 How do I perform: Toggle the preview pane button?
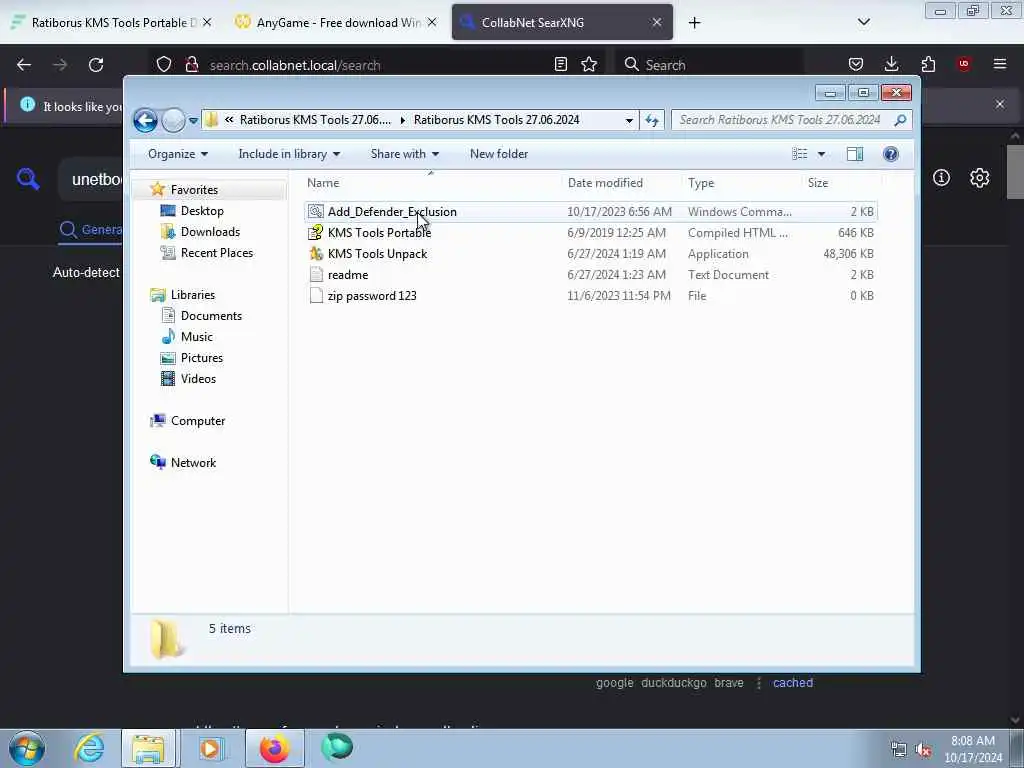[x=855, y=154]
